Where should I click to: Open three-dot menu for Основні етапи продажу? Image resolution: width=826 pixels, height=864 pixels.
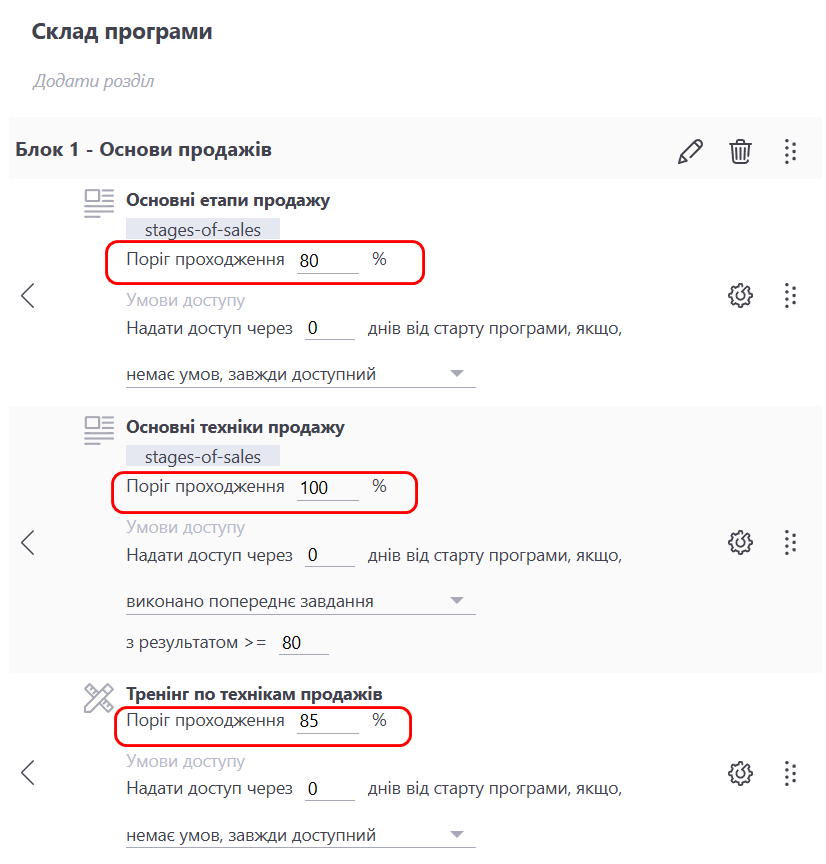point(790,295)
